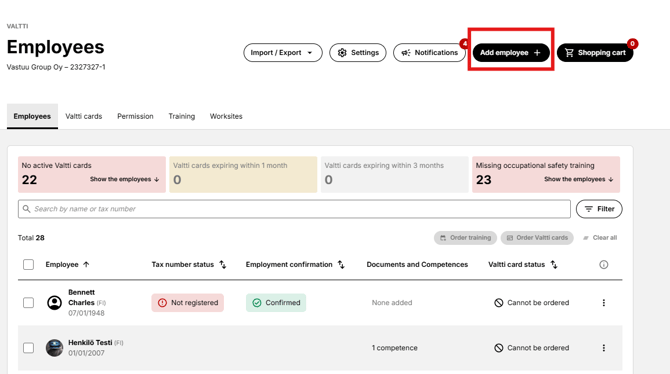The width and height of the screenshot is (670, 374).
Task: Select the Bennett Charles row checkbox
Action: click(x=28, y=303)
